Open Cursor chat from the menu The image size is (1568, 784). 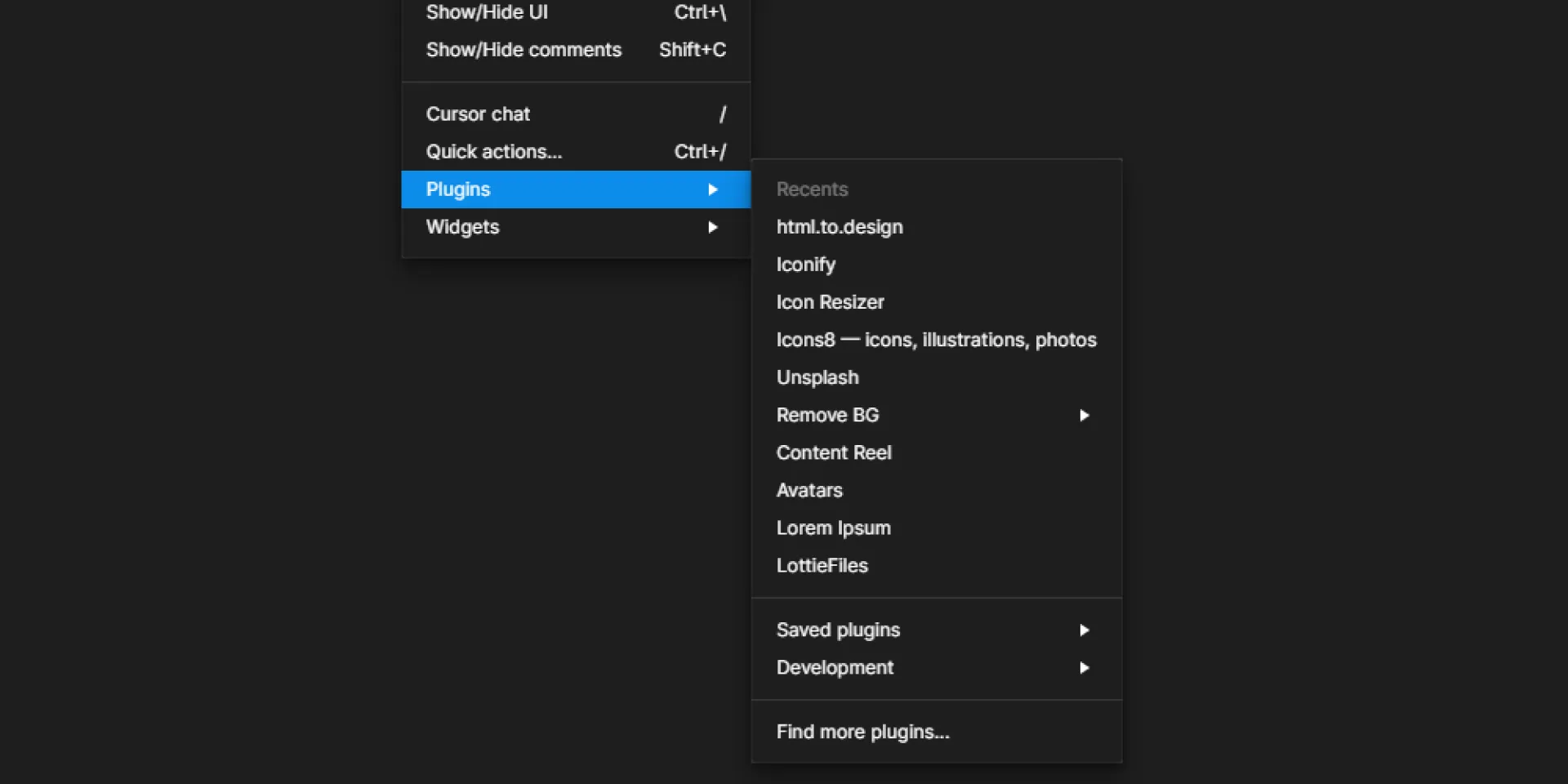pyautogui.click(x=576, y=114)
